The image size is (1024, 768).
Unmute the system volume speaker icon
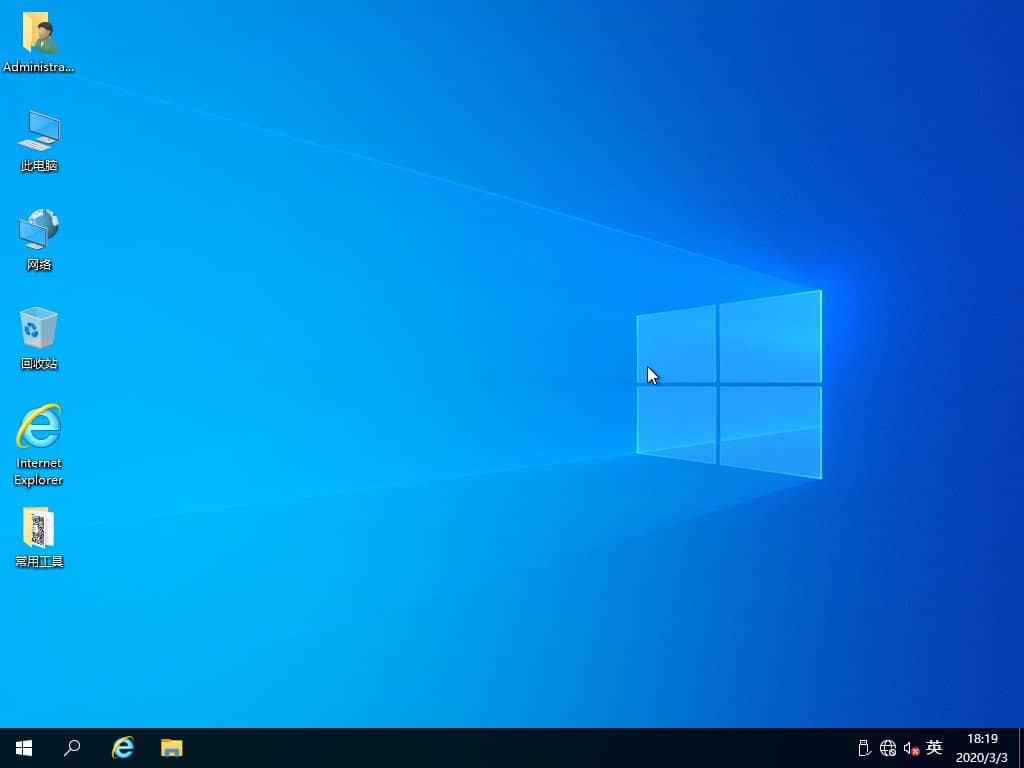910,747
